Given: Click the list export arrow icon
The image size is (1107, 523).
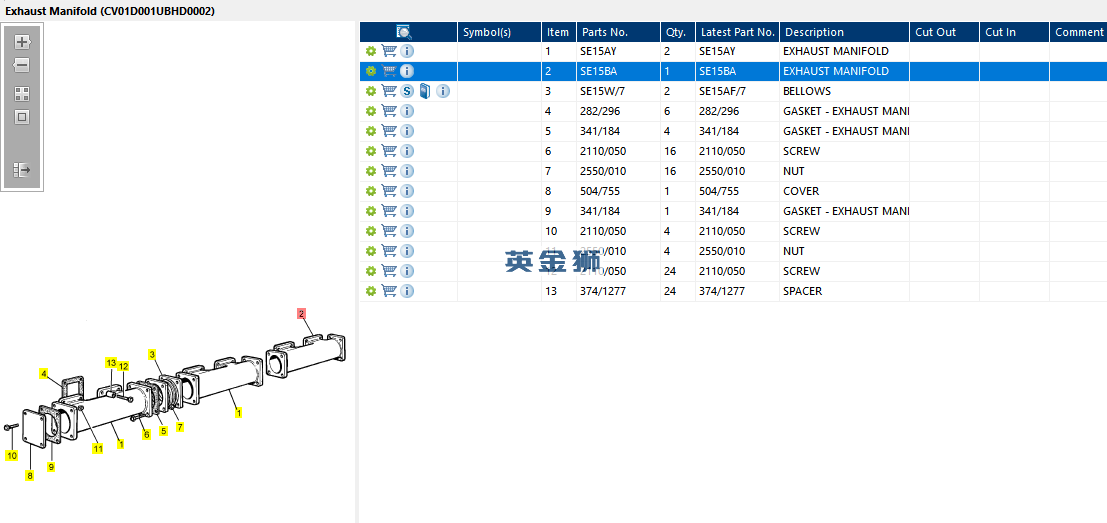Looking at the screenshot, I should tap(22, 170).
